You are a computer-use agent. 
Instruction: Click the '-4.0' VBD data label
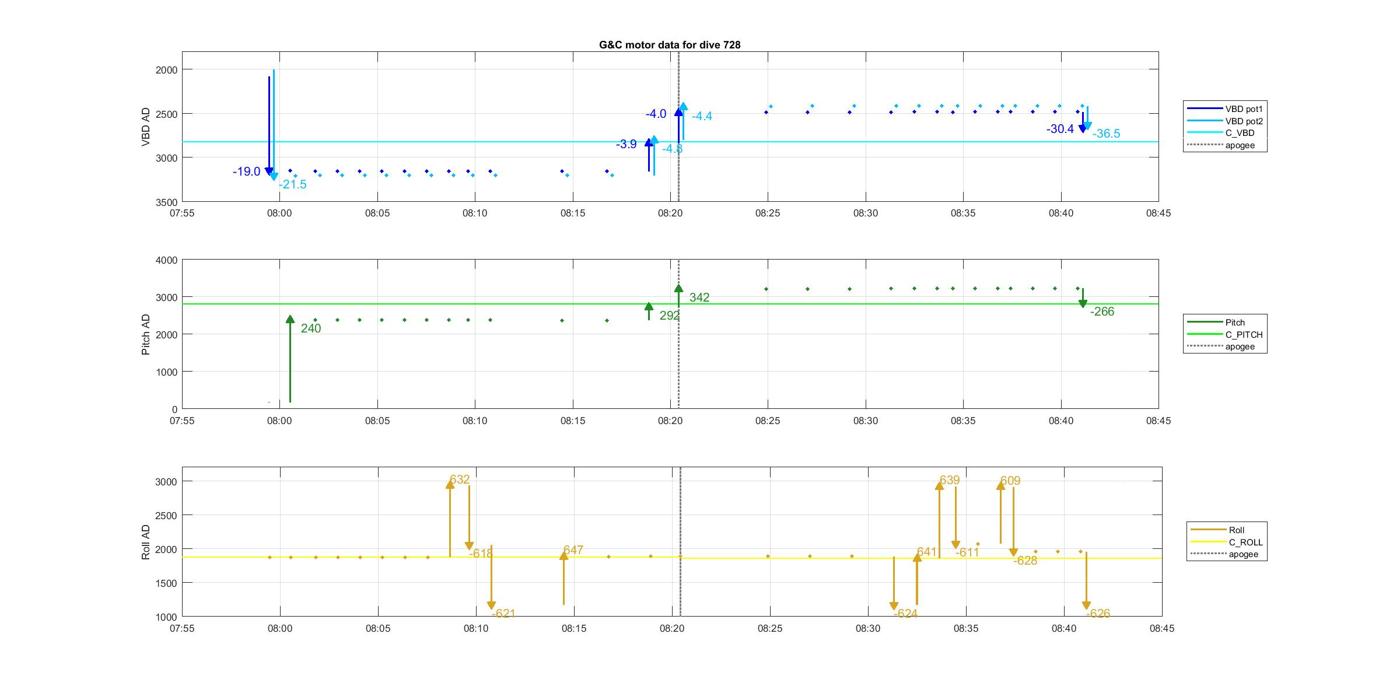click(x=656, y=114)
